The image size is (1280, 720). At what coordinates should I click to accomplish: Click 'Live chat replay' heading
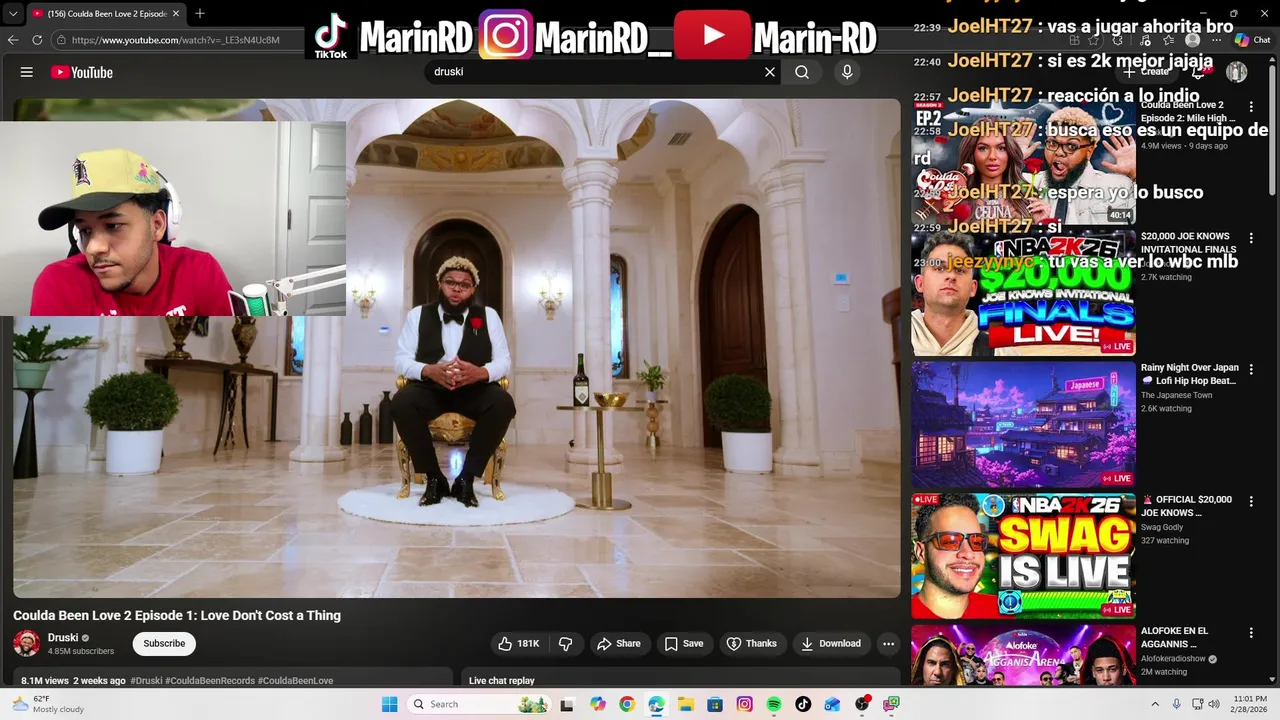click(502, 681)
